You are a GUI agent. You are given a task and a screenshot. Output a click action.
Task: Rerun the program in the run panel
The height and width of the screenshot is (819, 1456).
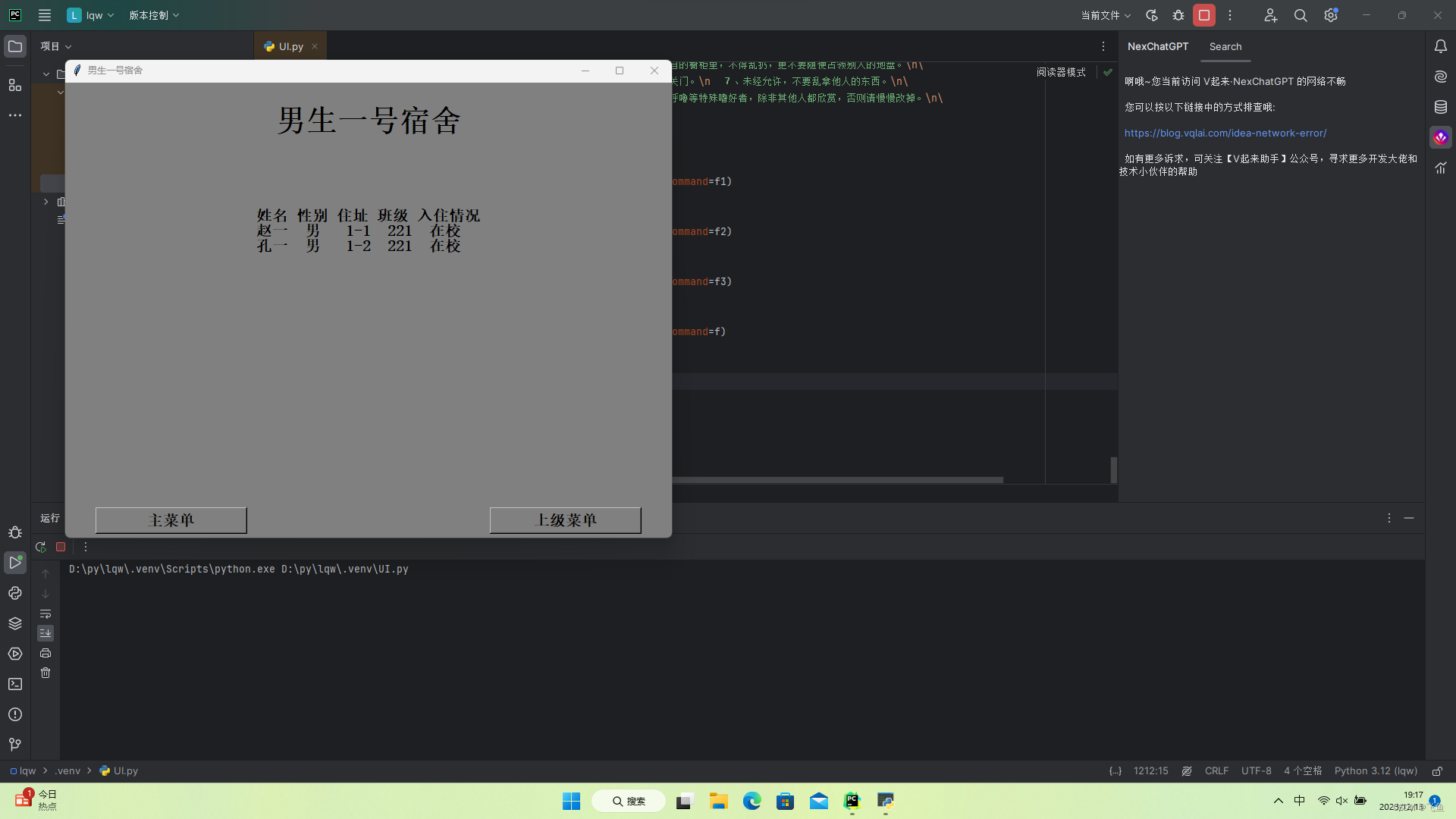point(41,547)
